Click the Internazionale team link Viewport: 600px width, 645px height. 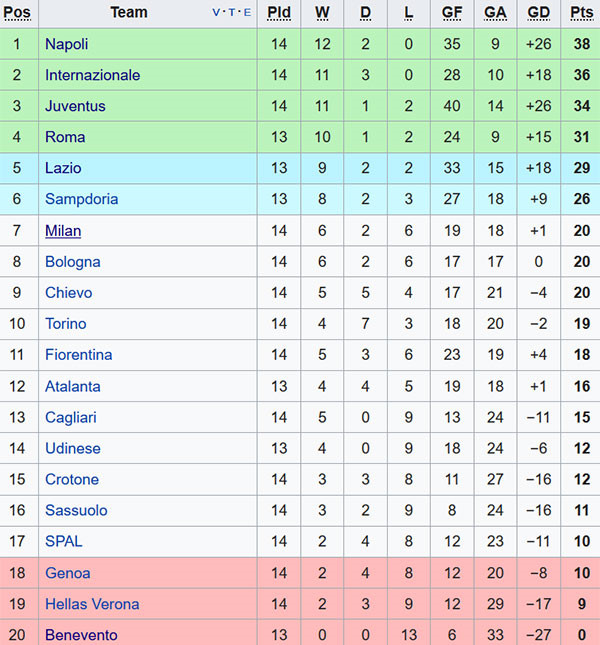click(92, 75)
